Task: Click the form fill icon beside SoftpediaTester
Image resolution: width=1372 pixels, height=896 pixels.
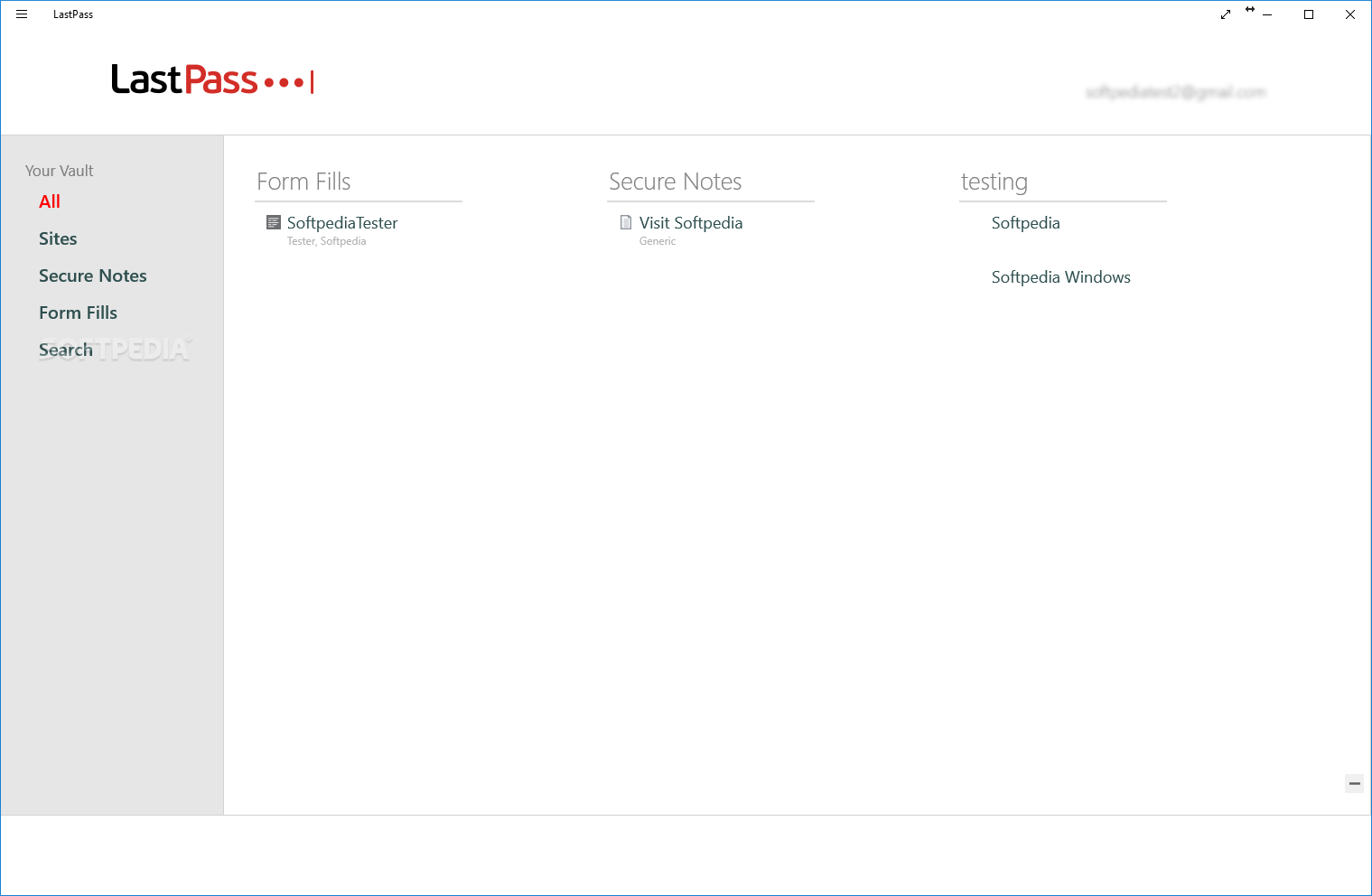Action: click(x=274, y=222)
